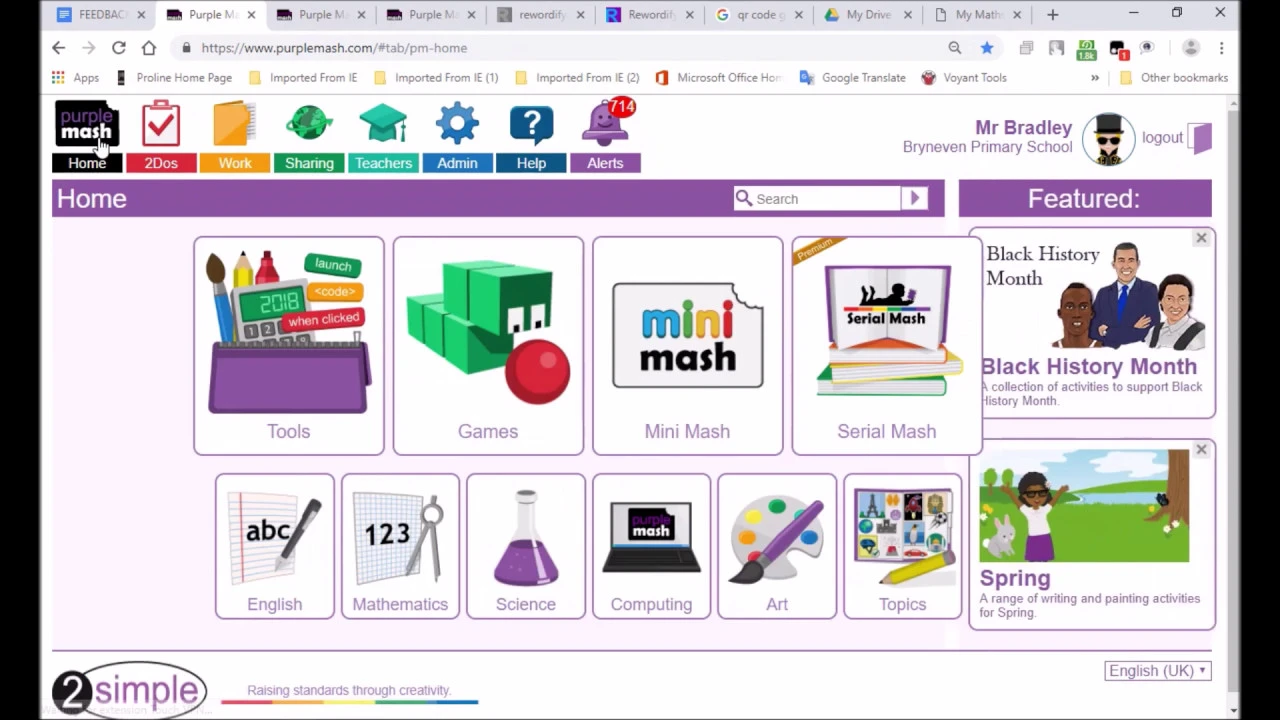Open the Voyant Tools bookmark

964,77
